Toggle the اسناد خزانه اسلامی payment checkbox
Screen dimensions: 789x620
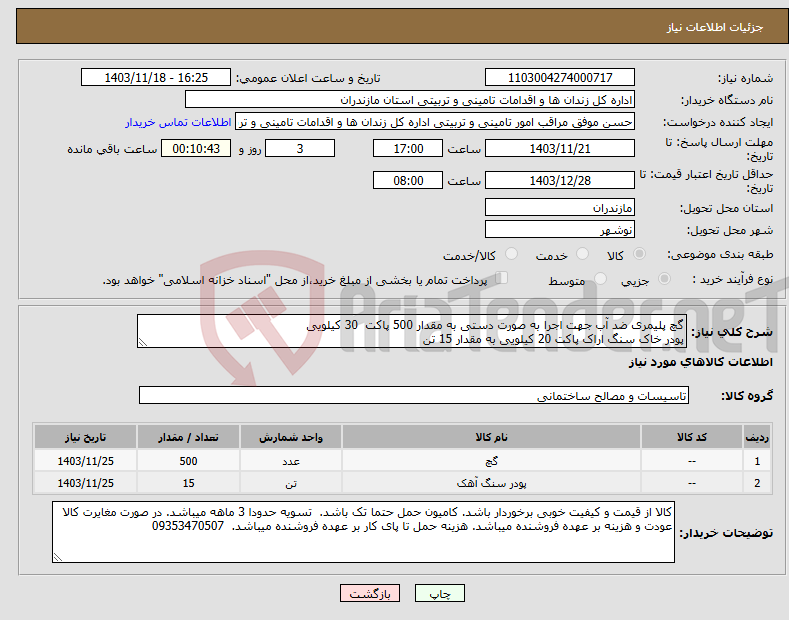click(x=502, y=278)
